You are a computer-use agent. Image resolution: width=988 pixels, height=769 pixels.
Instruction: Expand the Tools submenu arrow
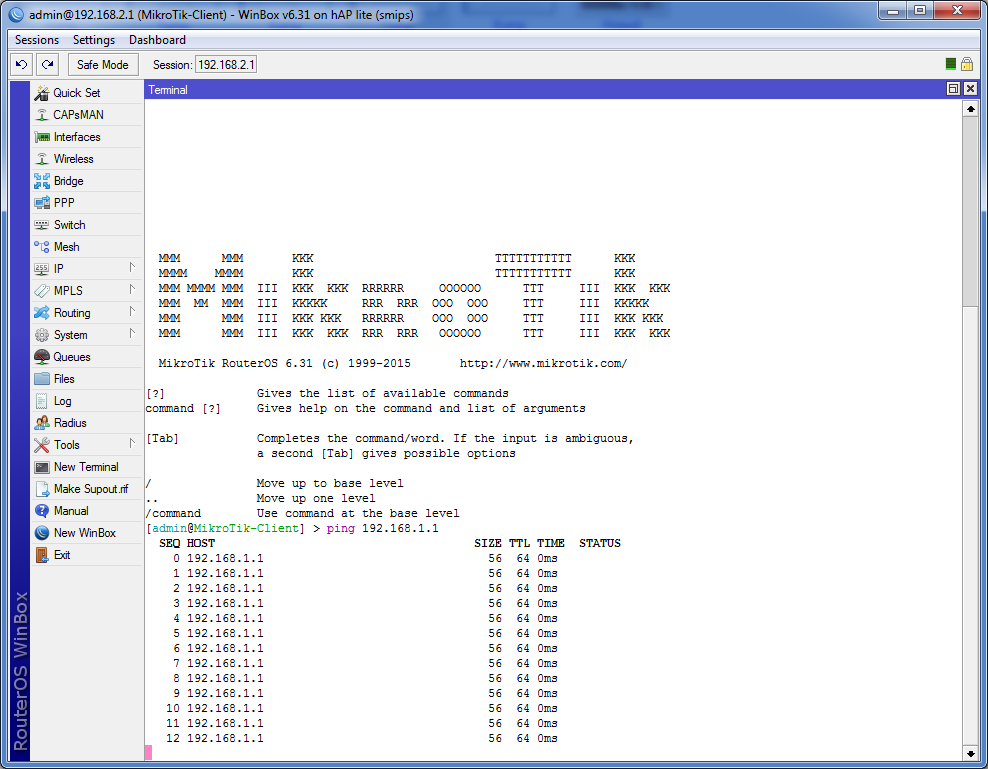(x=132, y=443)
